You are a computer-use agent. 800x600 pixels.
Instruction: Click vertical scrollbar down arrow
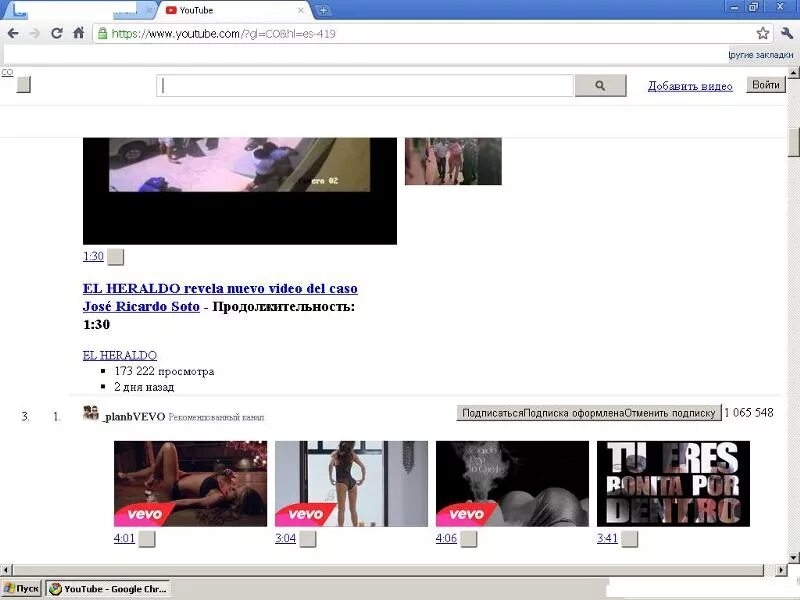(x=793, y=557)
